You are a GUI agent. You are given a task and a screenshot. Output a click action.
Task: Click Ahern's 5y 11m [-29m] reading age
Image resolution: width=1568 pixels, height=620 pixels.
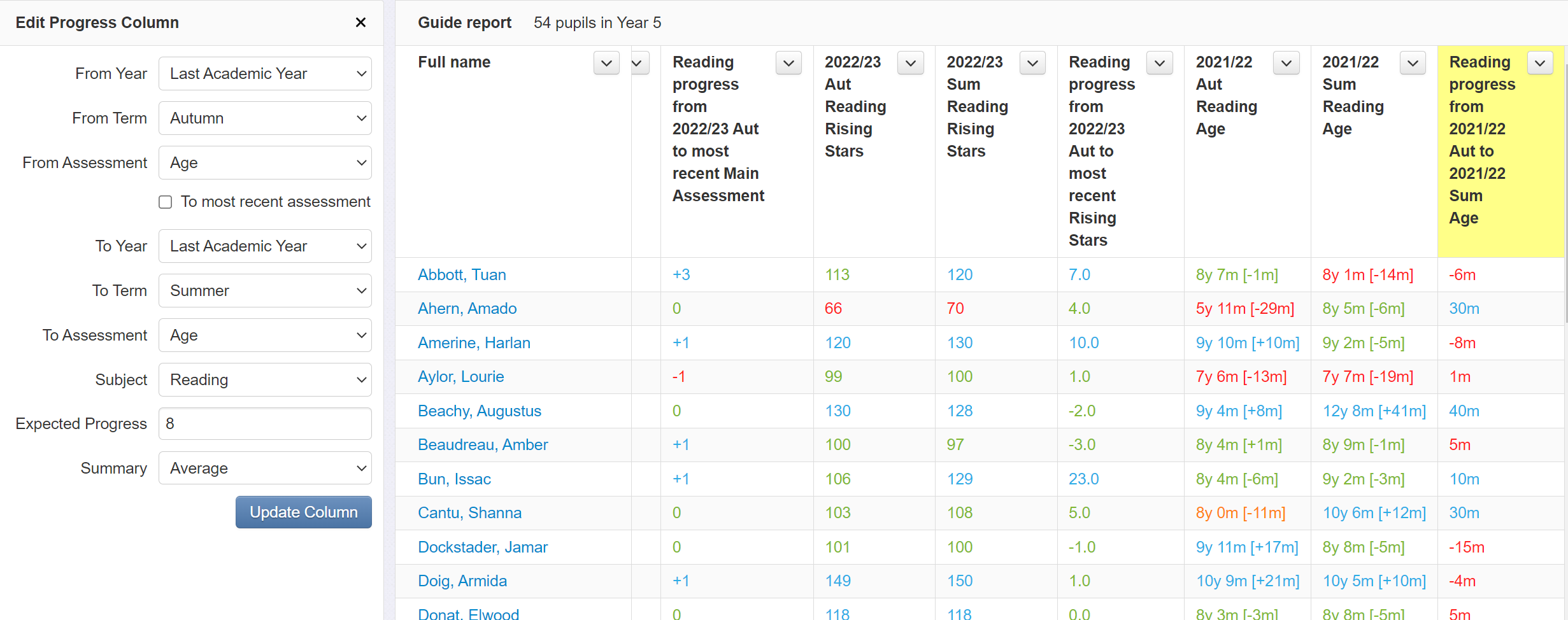pyautogui.click(x=1245, y=309)
